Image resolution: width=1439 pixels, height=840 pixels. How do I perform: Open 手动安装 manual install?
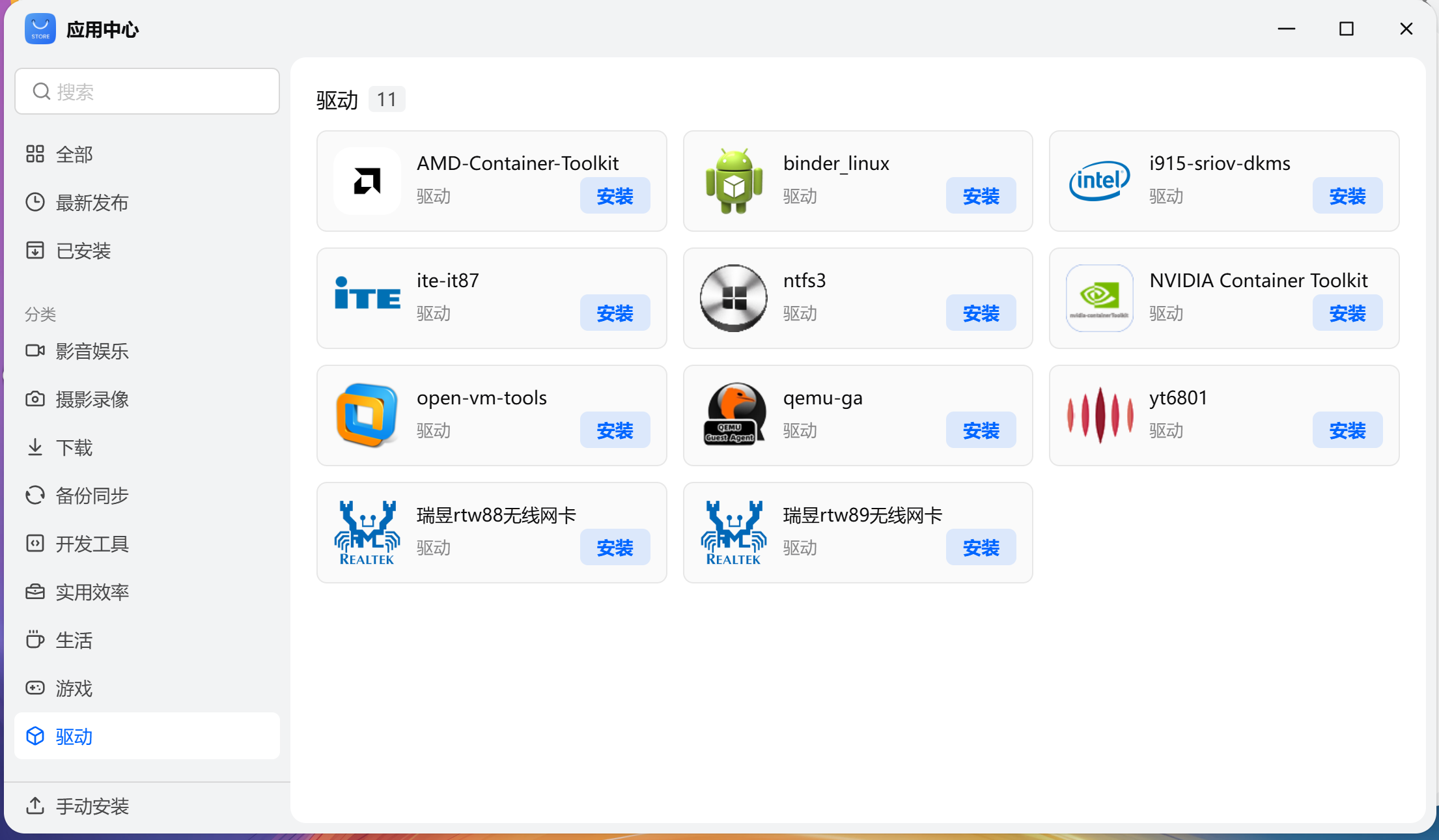[92, 806]
